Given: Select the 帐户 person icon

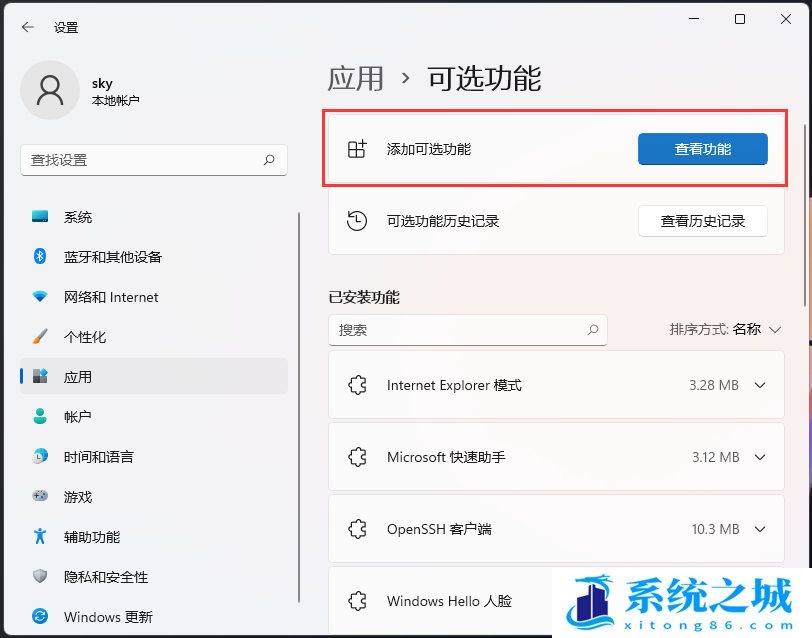Looking at the screenshot, I should (x=40, y=416).
